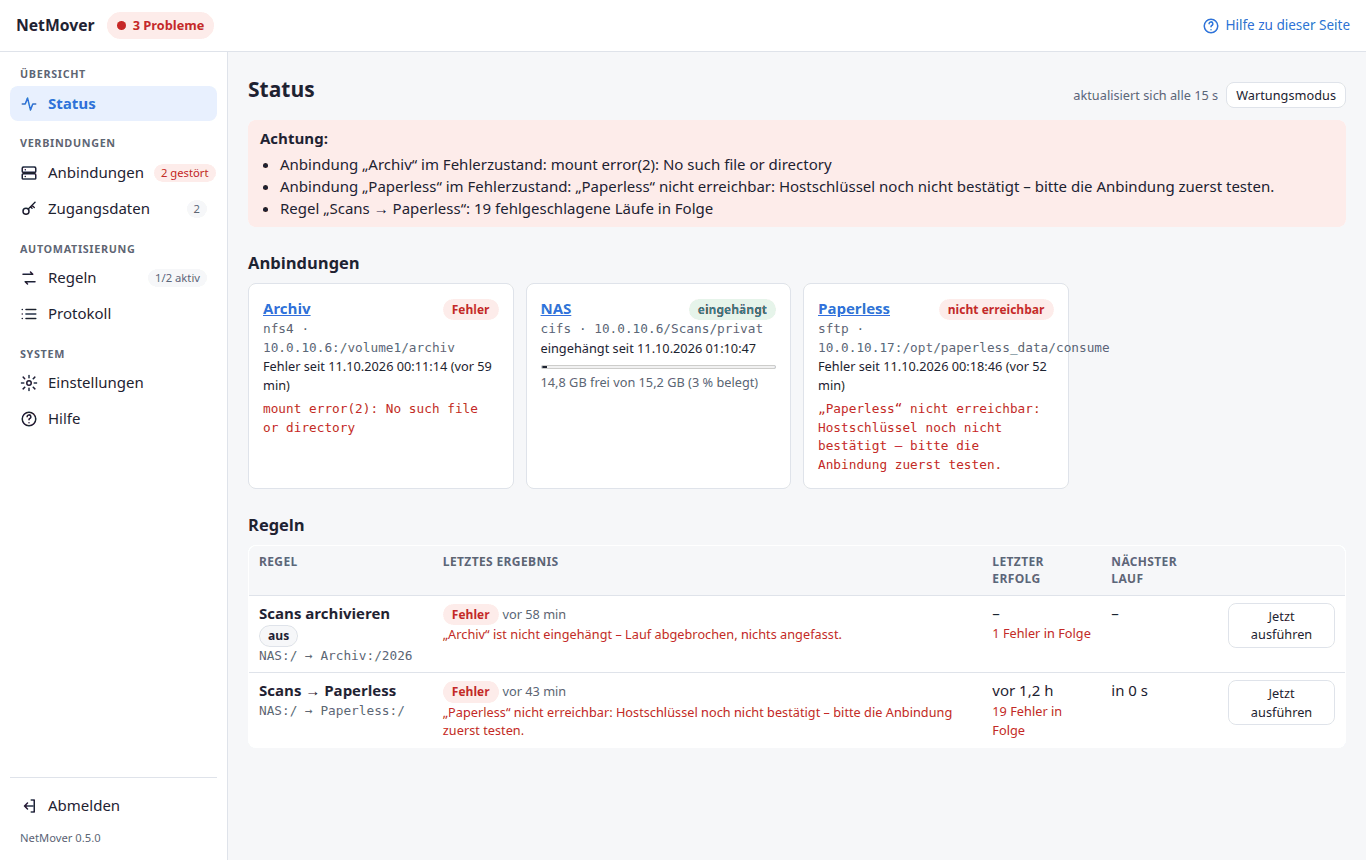Run the Scans → Paperless rule now
1366x860 pixels.
coord(1281,702)
